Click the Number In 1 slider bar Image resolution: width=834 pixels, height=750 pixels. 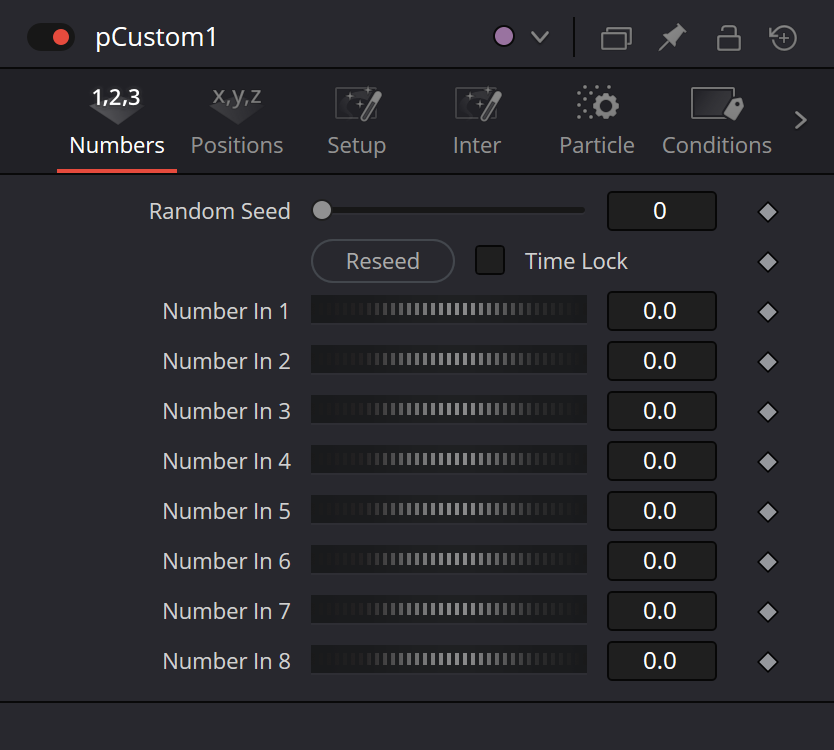449,310
